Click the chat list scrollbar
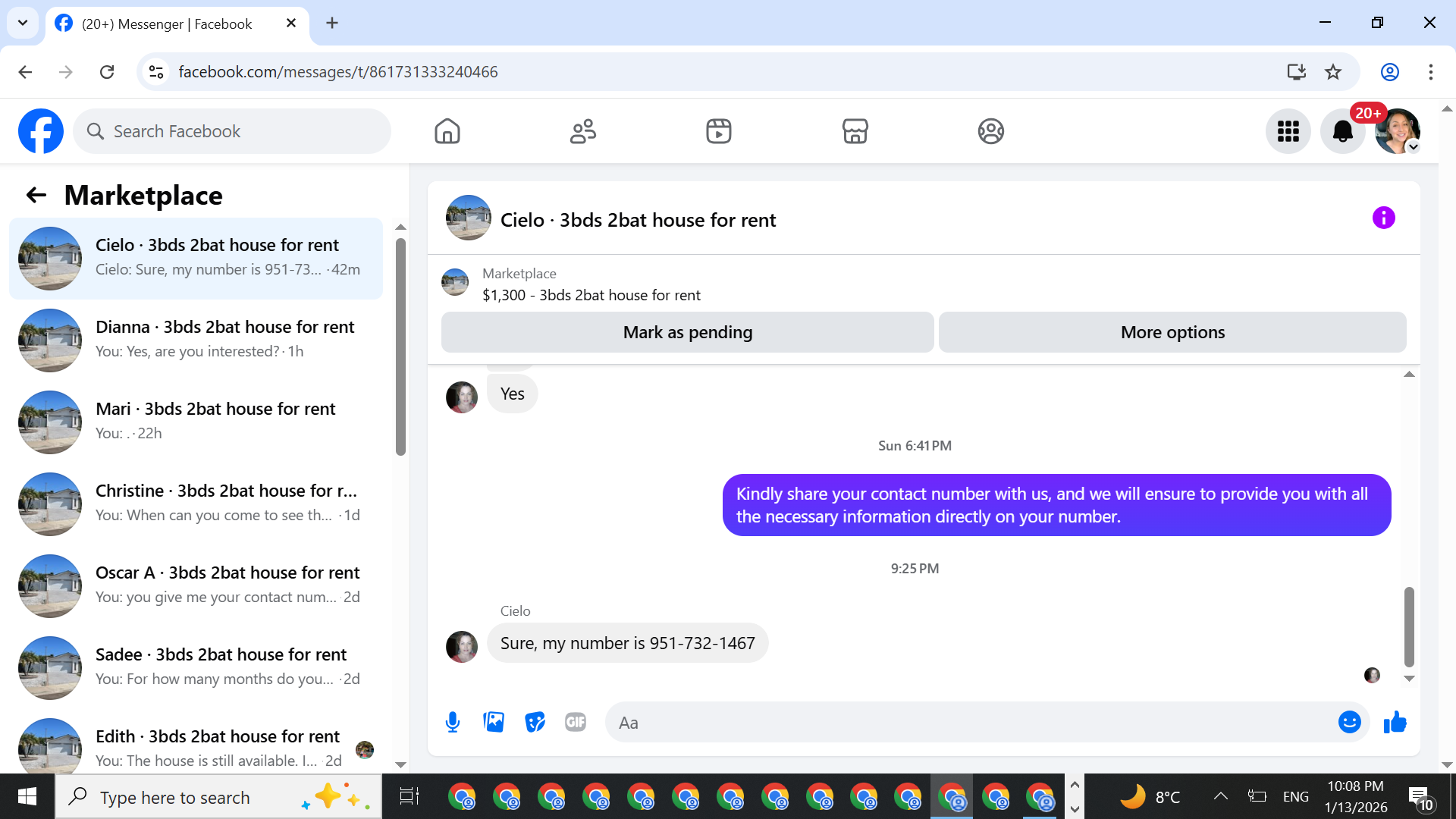 400,347
